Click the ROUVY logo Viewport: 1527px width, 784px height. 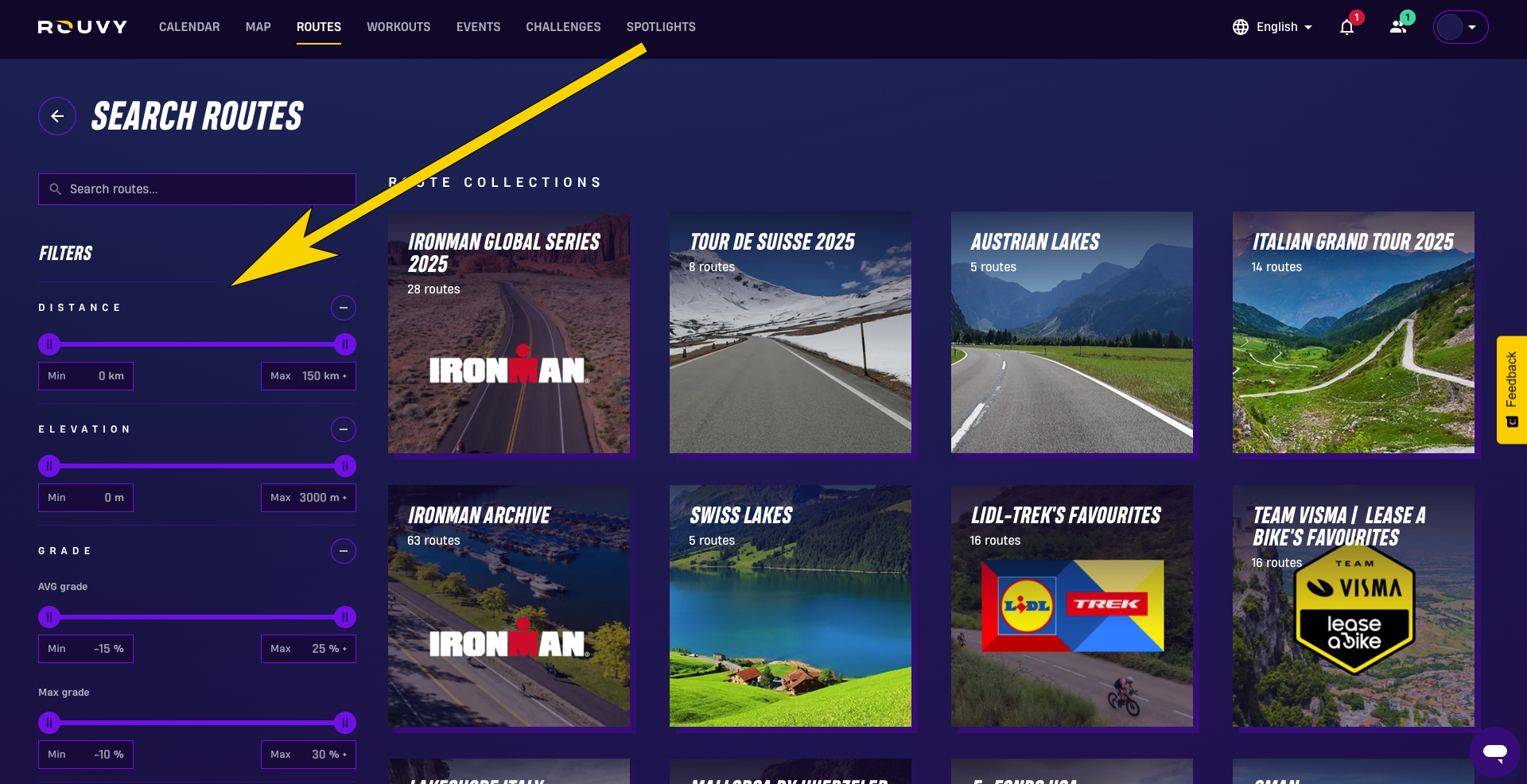(82, 26)
